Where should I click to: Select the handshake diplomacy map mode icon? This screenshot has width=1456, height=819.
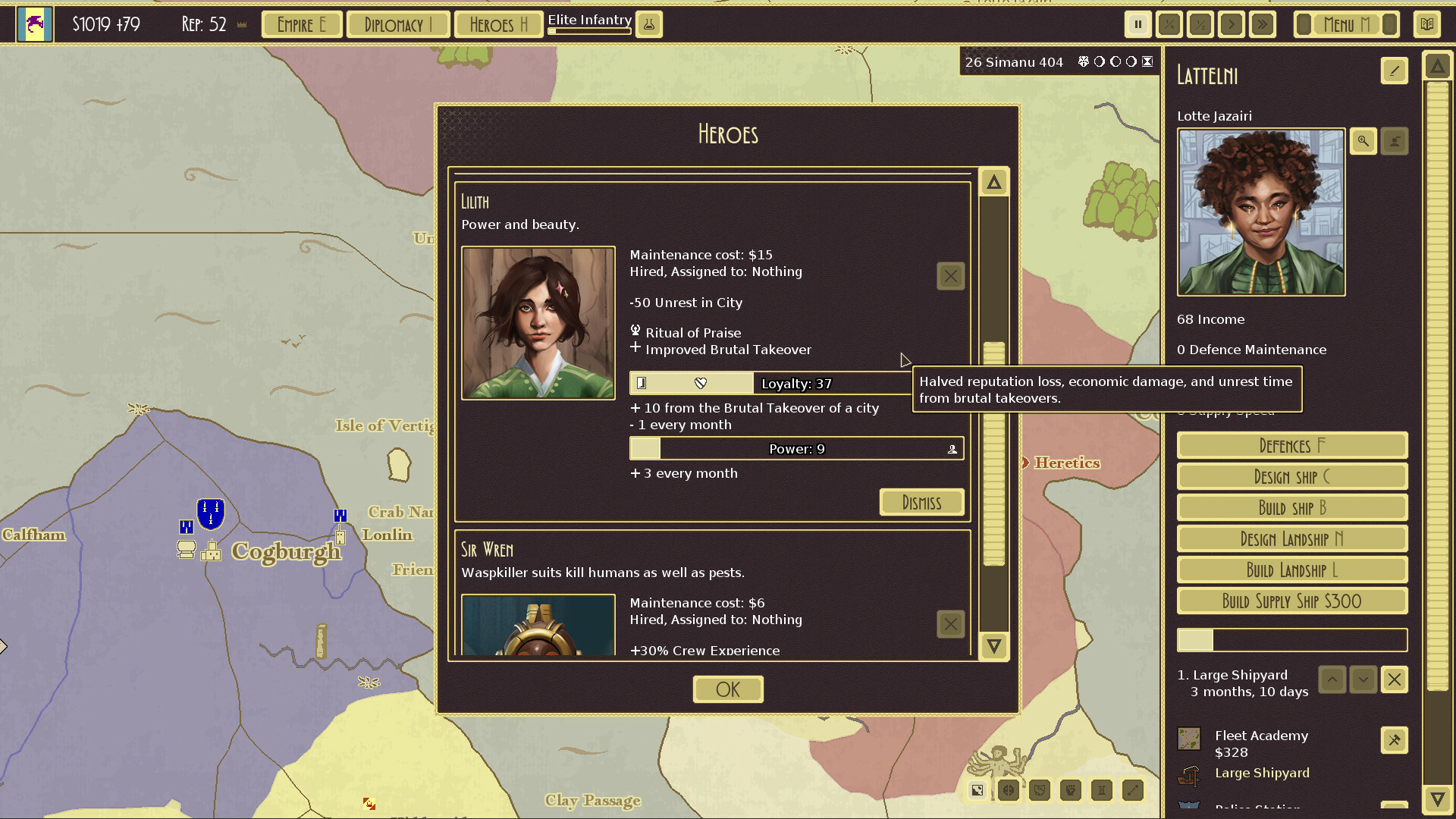[x=1040, y=790]
